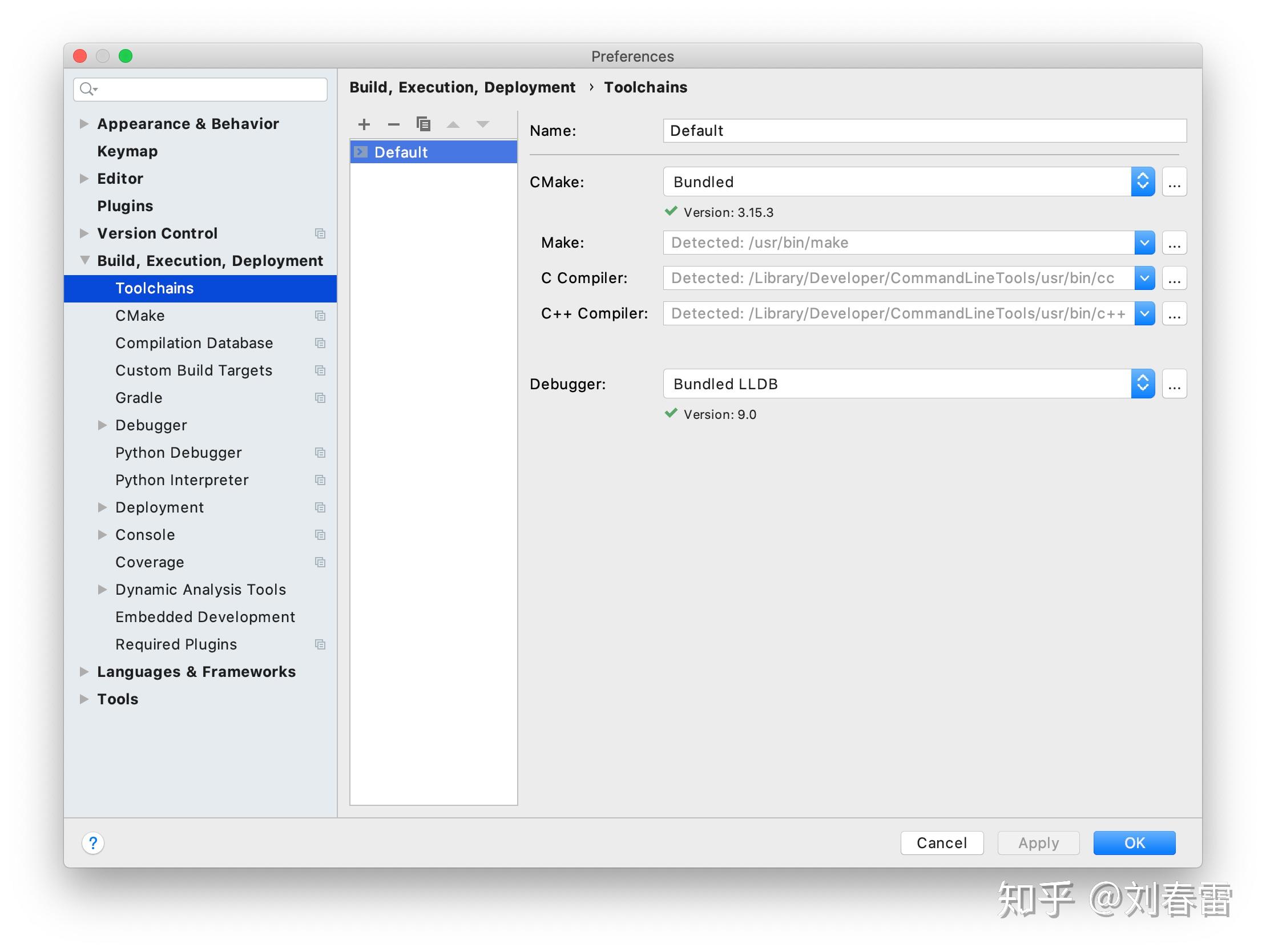Copy the selected toolchain
Viewport: 1266px width, 952px height.
(x=424, y=124)
